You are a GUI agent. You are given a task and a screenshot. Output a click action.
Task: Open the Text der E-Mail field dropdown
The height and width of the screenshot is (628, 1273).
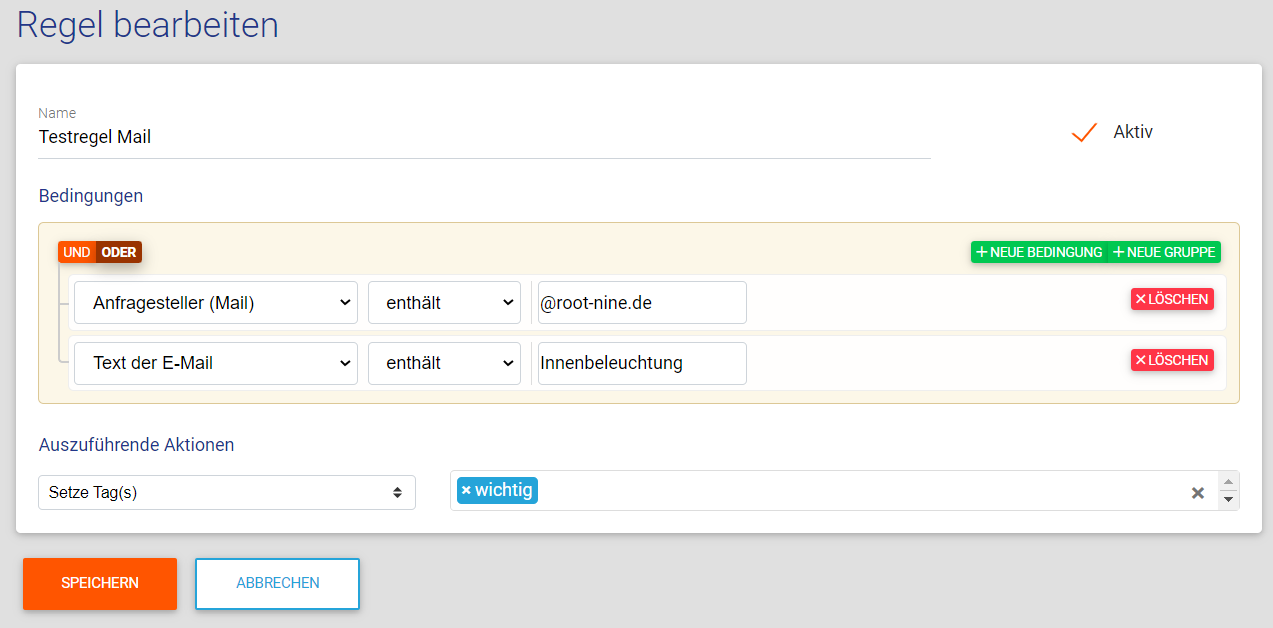pos(216,363)
